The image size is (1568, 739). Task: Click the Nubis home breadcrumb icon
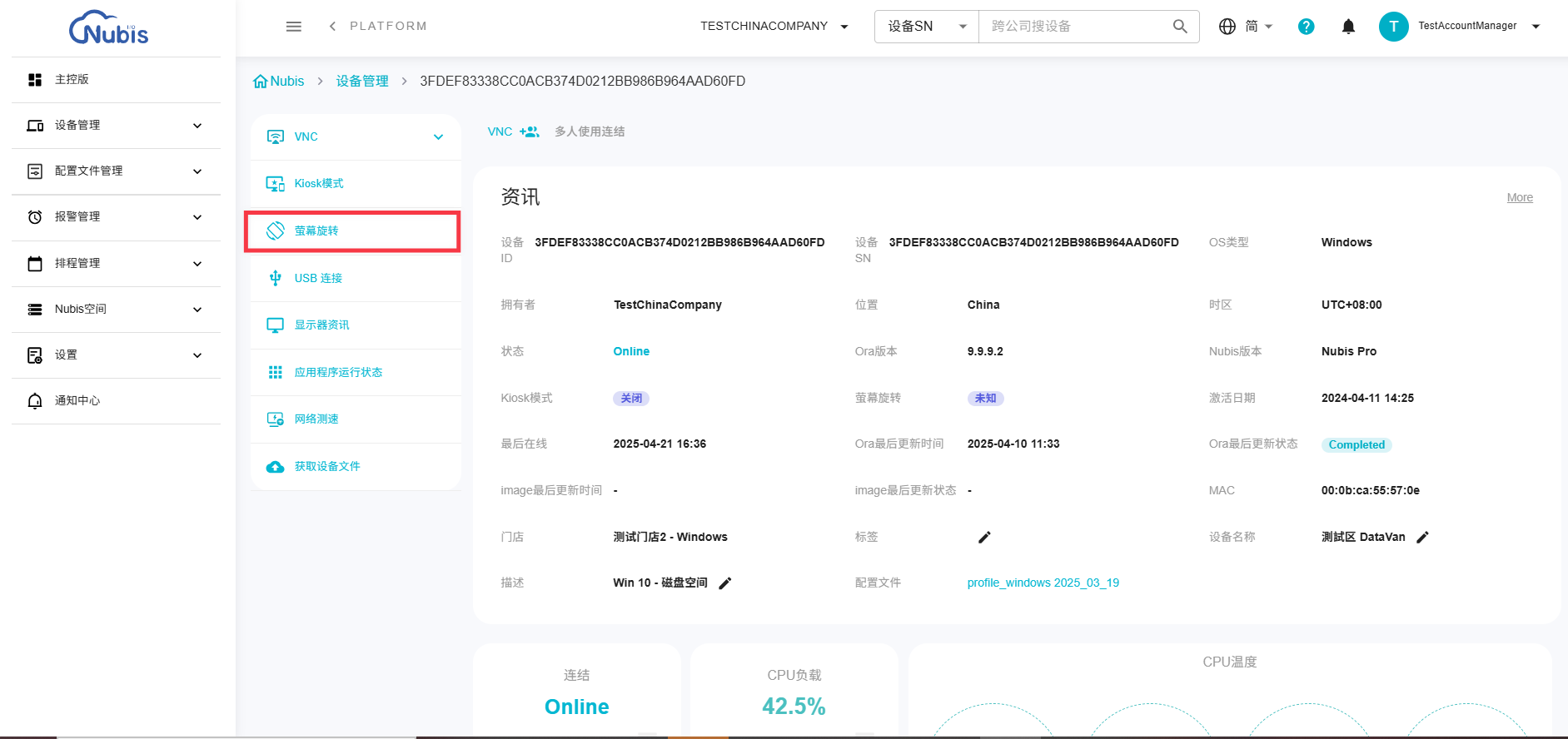pyautogui.click(x=260, y=82)
